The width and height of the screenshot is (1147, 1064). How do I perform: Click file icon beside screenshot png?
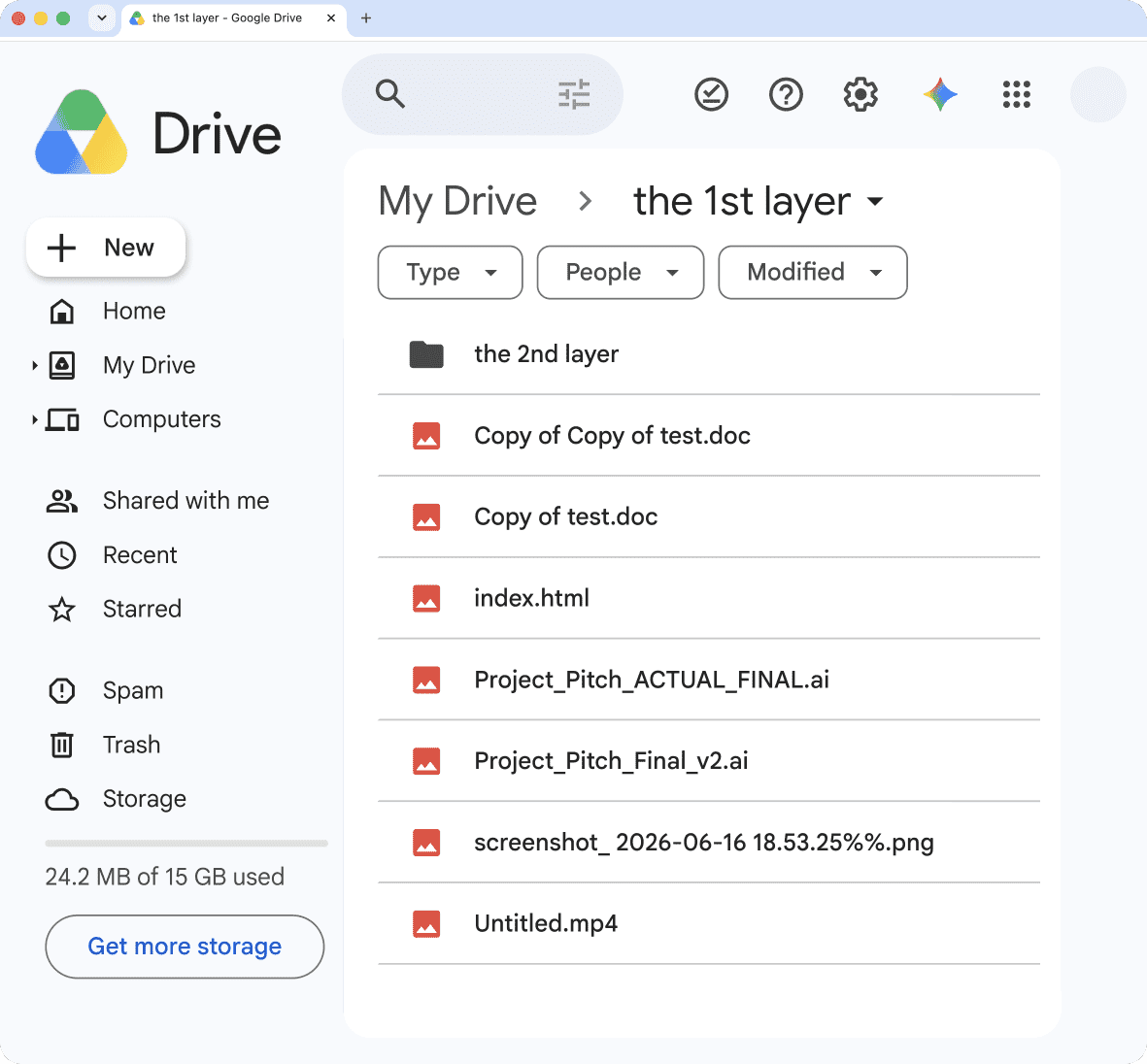pos(426,843)
